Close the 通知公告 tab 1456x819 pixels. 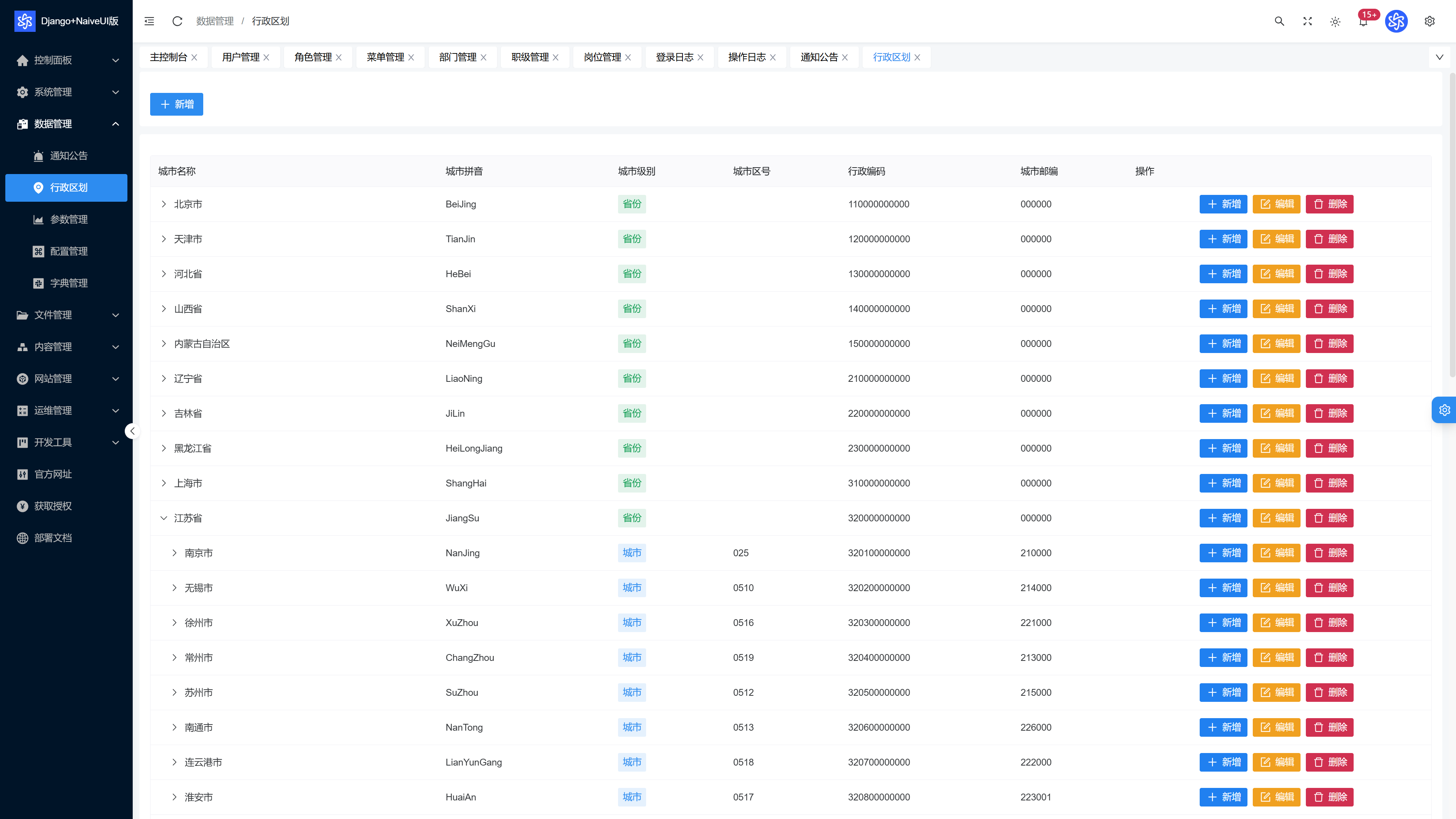tap(845, 57)
